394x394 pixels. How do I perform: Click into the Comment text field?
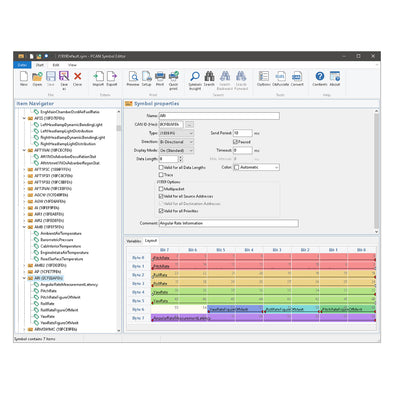pyautogui.click(x=229, y=223)
